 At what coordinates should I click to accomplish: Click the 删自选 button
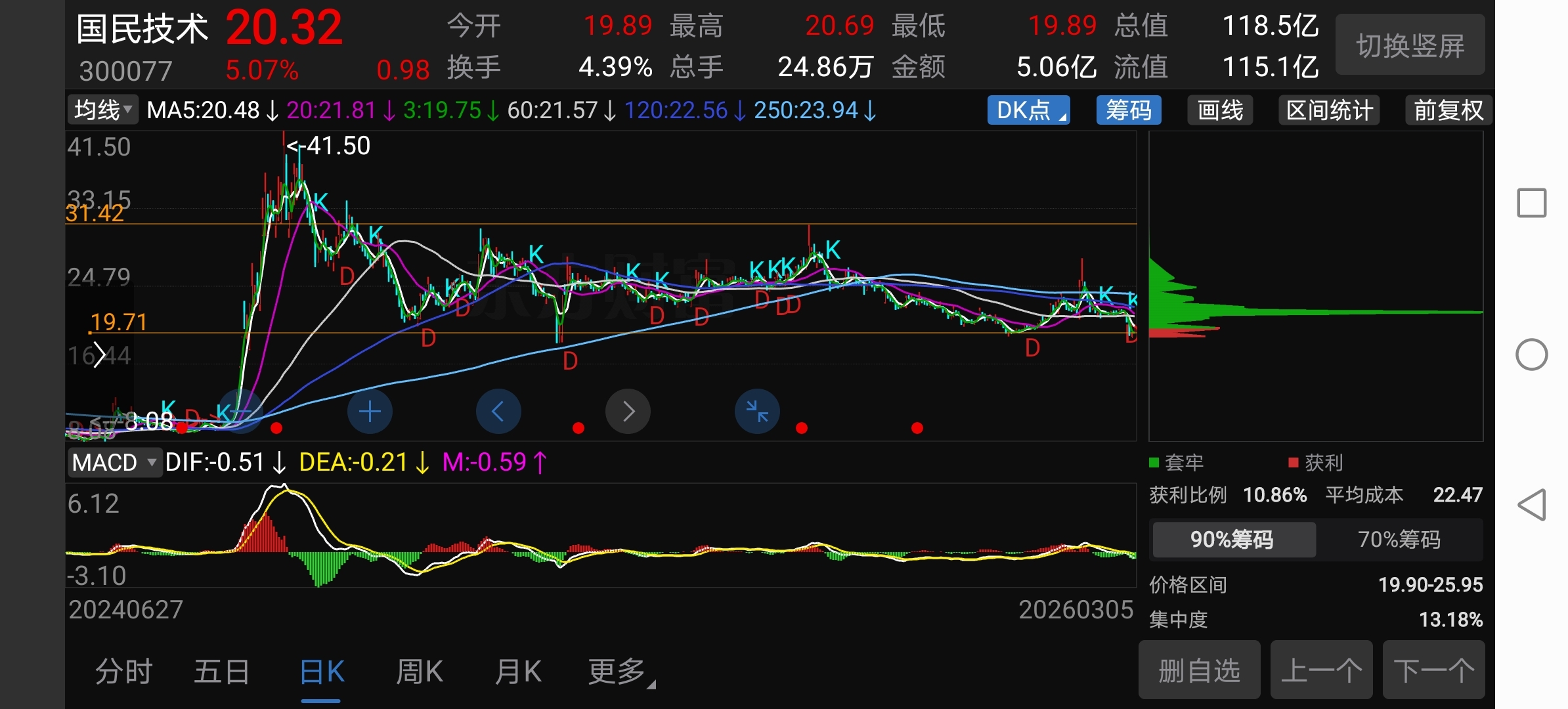coord(1199,671)
